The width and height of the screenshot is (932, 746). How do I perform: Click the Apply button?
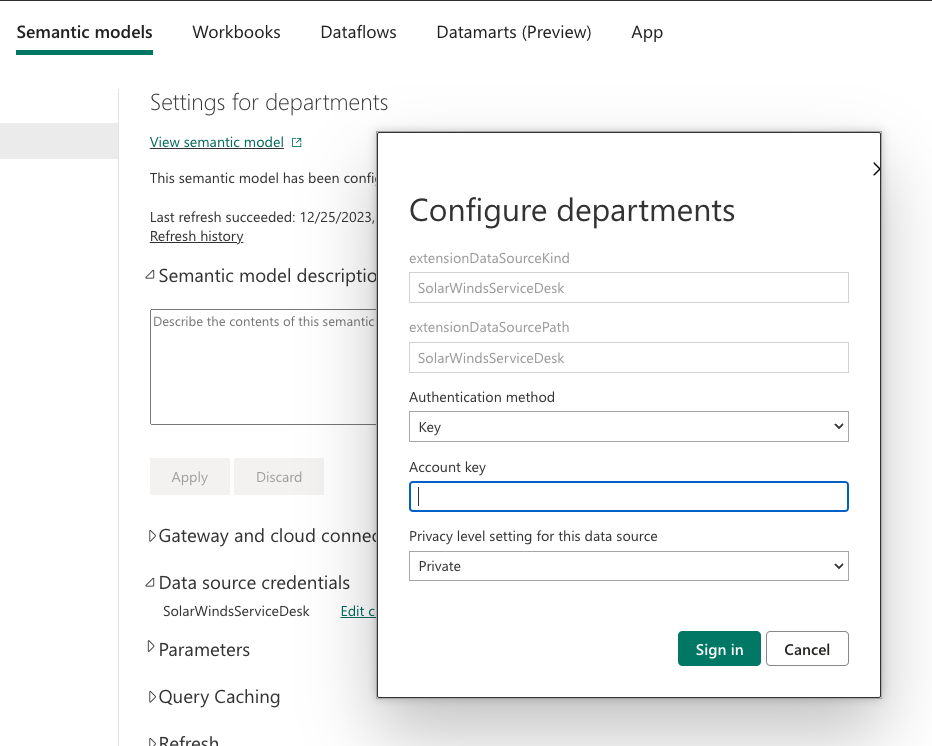[x=189, y=476]
